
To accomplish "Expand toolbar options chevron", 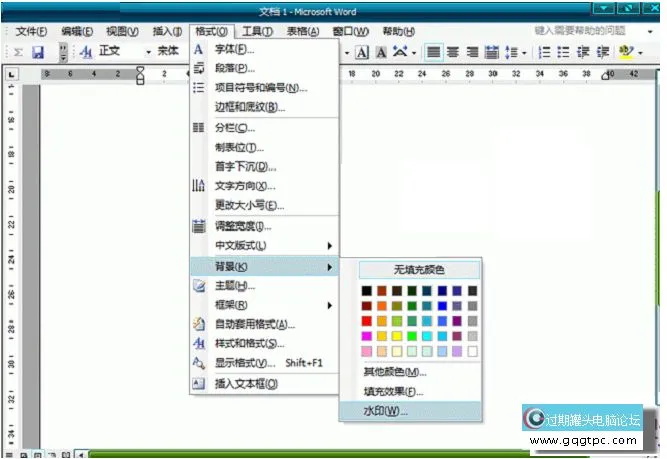I will coord(63,52).
